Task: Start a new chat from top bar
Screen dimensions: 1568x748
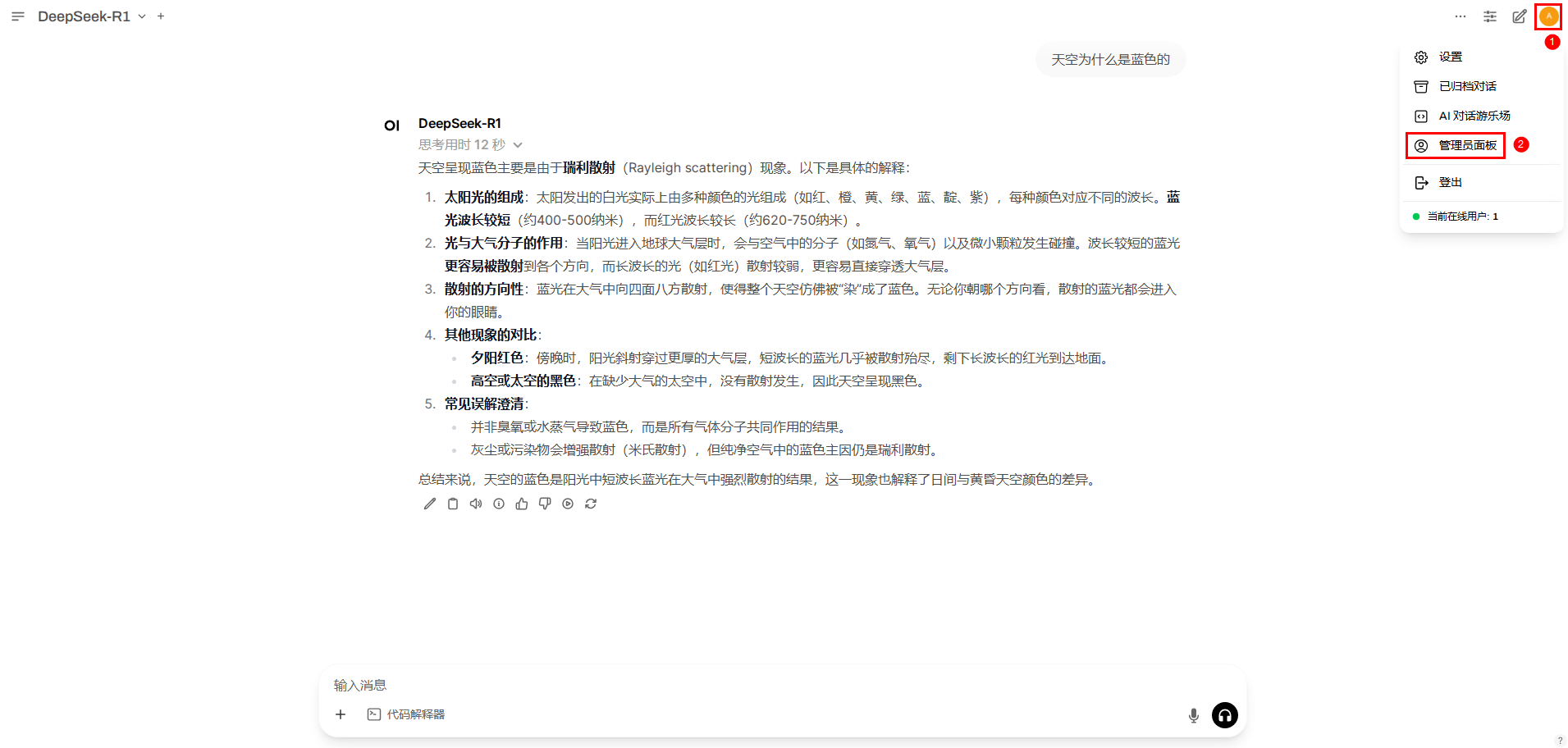Action: click(x=161, y=16)
